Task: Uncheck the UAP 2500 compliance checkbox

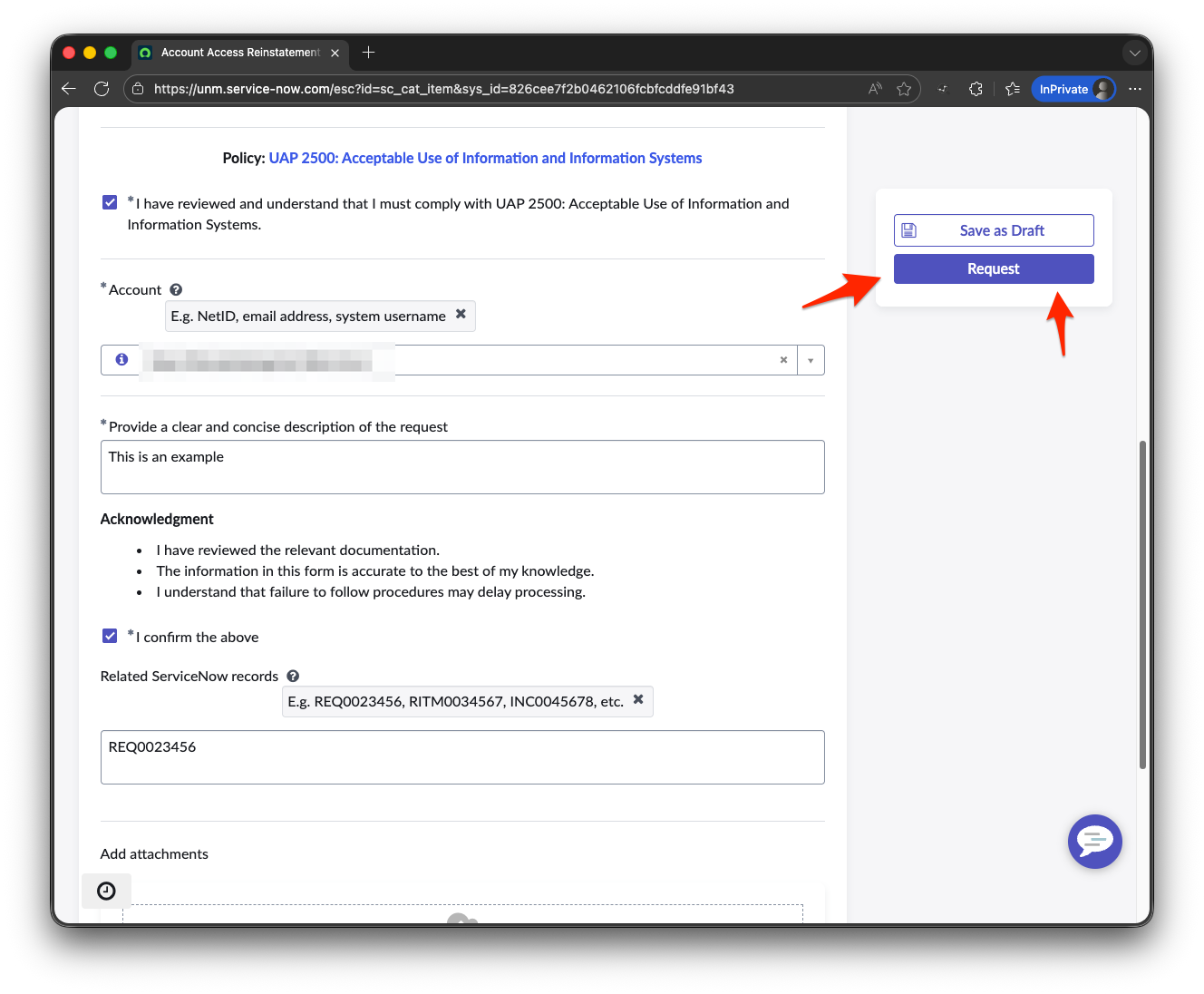Action: (110, 202)
